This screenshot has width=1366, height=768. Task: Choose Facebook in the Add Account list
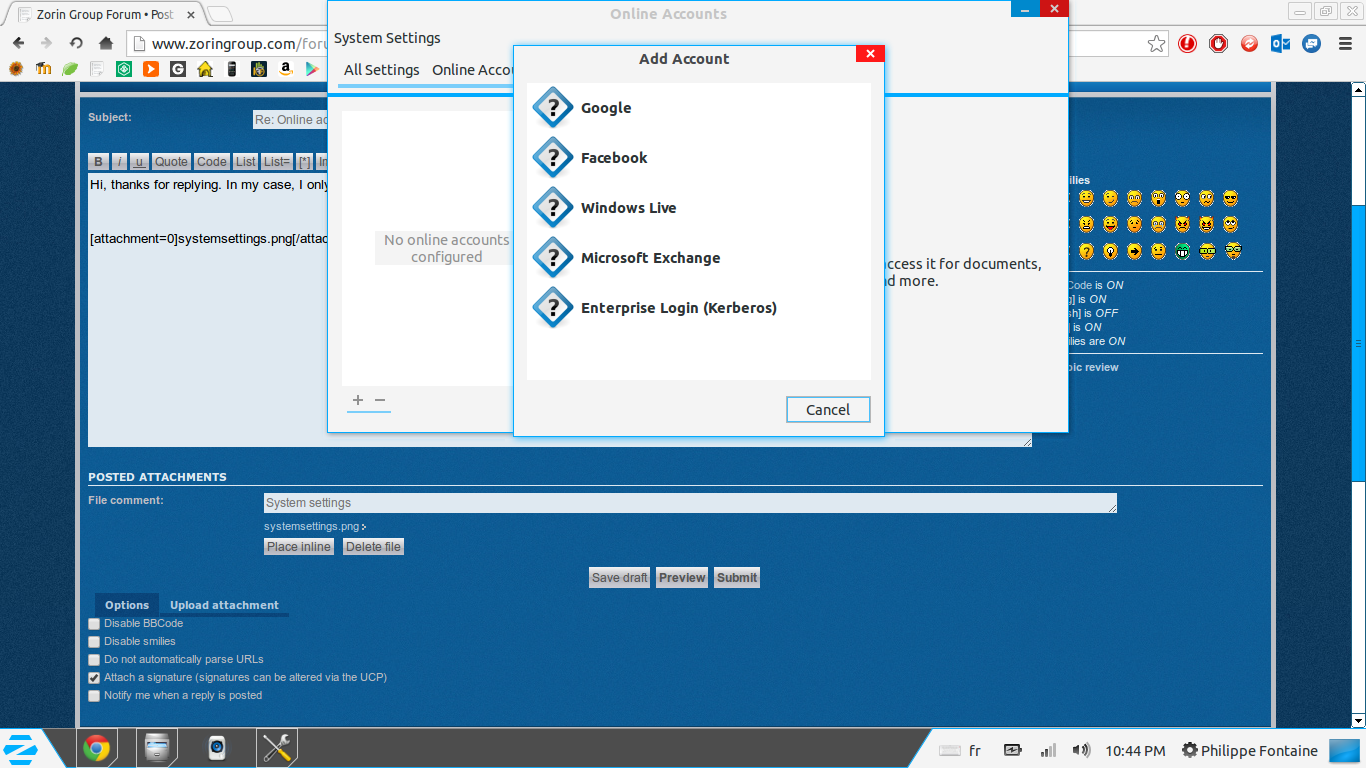pyautogui.click(x=613, y=158)
